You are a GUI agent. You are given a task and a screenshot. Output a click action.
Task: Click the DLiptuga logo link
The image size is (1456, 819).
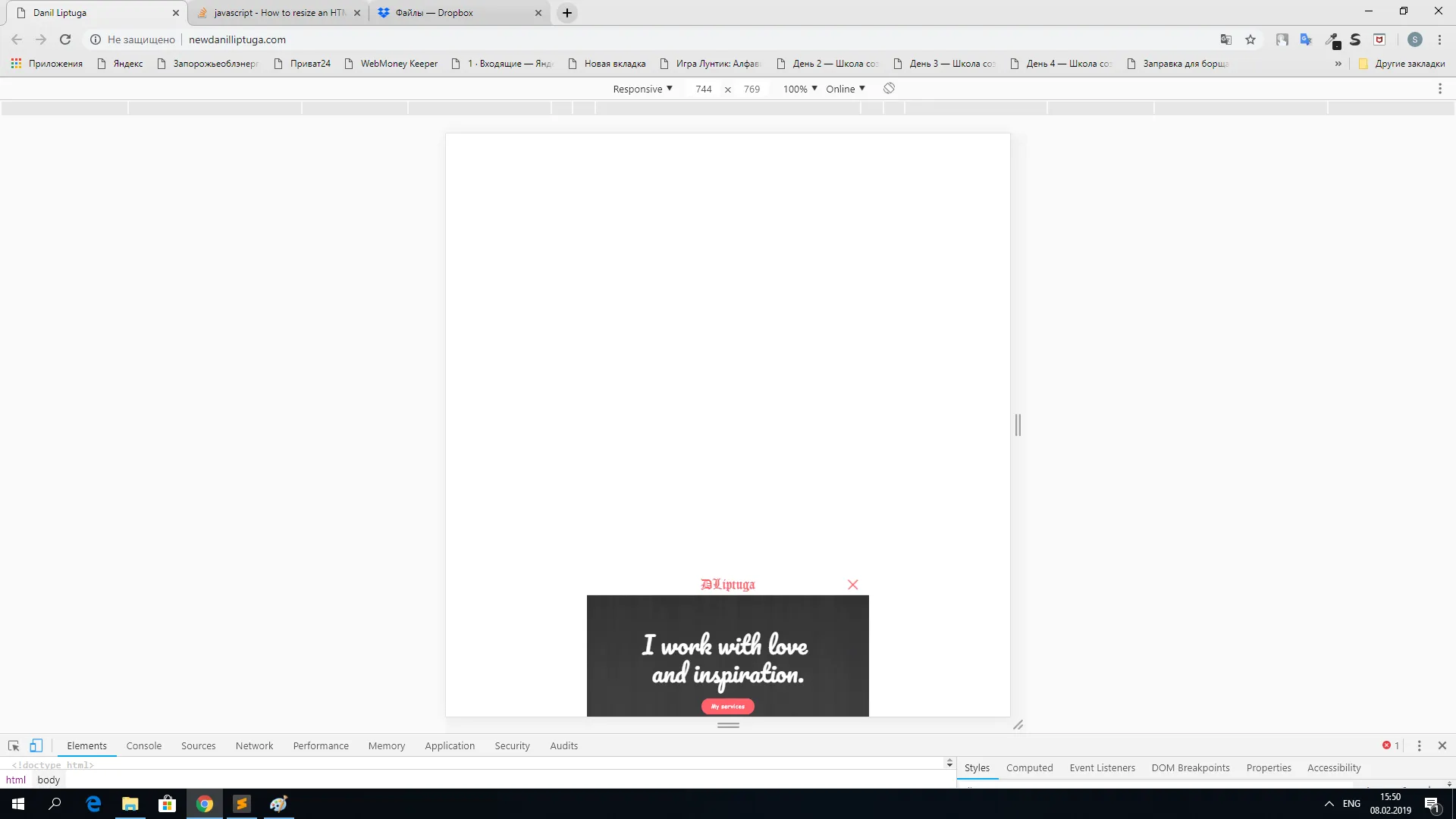(x=727, y=584)
